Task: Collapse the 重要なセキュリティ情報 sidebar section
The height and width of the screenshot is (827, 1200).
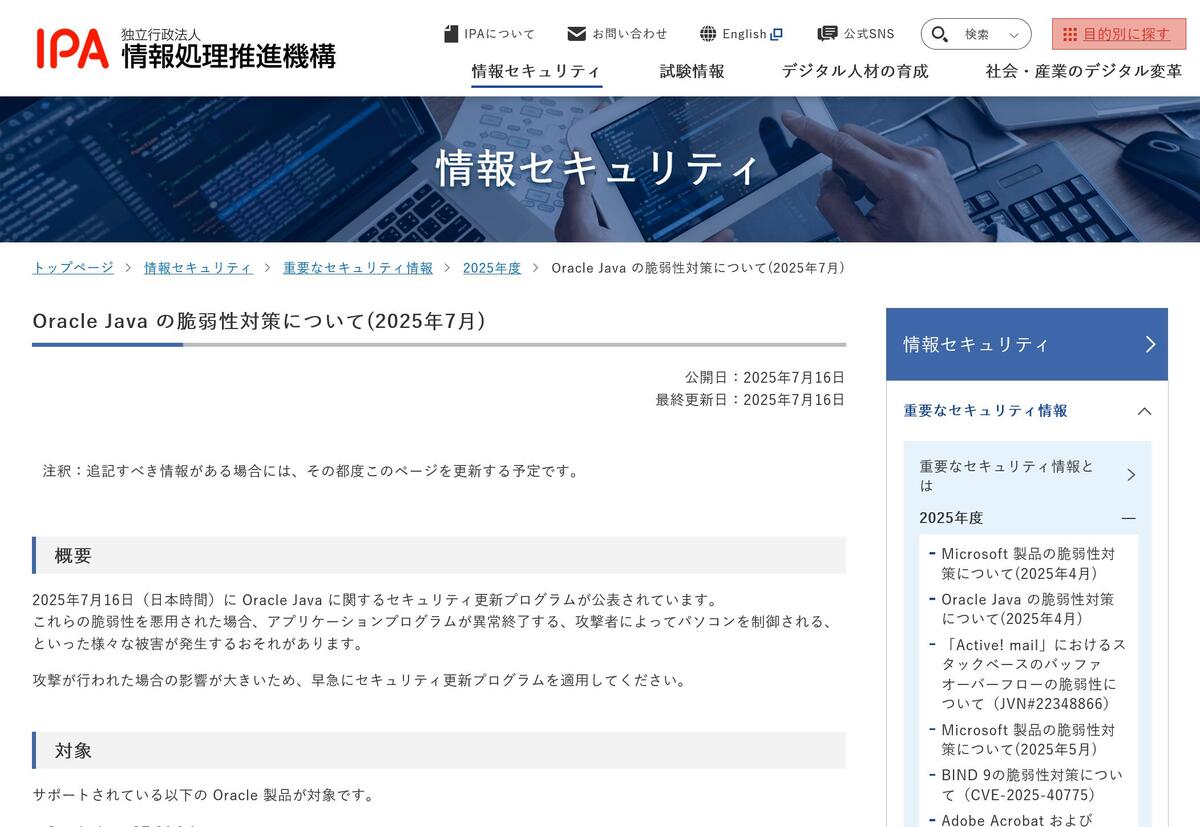Action: [1145, 411]
